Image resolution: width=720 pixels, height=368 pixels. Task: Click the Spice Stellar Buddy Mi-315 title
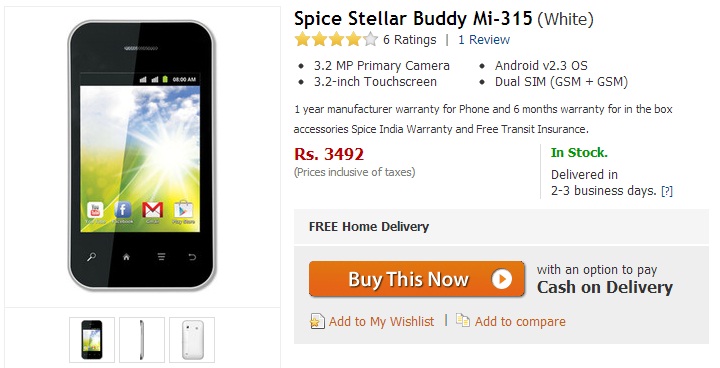(413, 19)
